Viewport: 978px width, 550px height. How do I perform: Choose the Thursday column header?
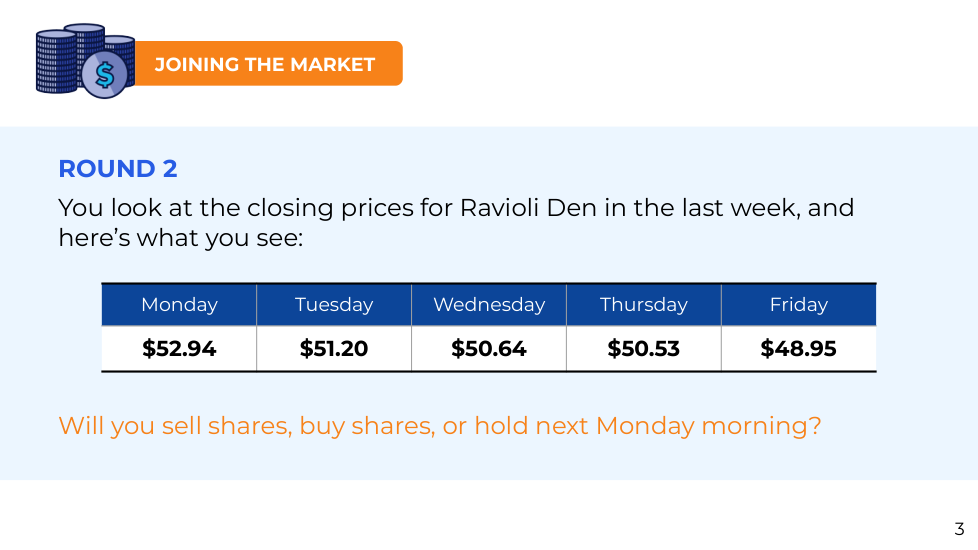pos(644,305)
